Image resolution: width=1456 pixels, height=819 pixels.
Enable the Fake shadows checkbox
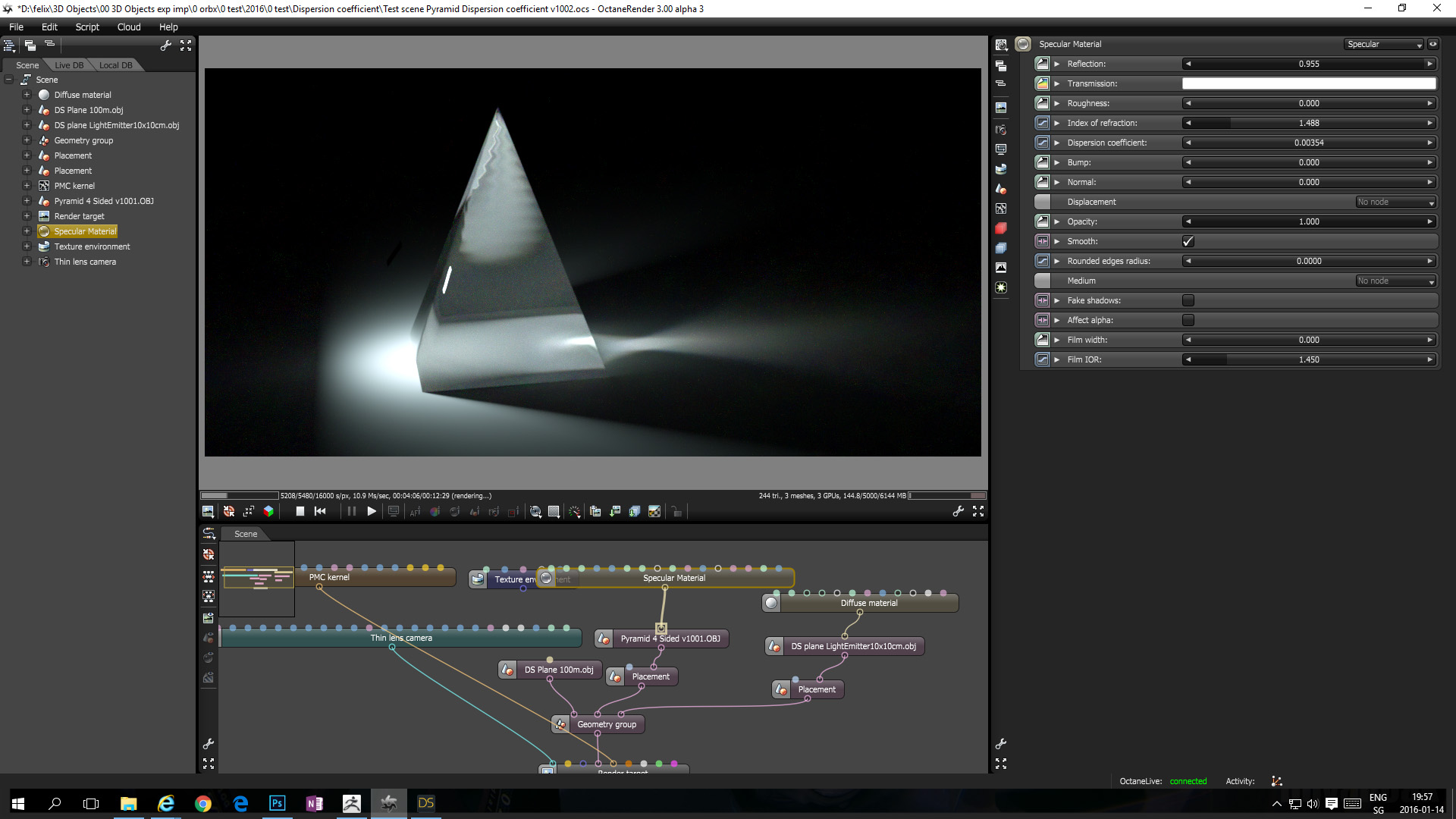[1188, 300]
